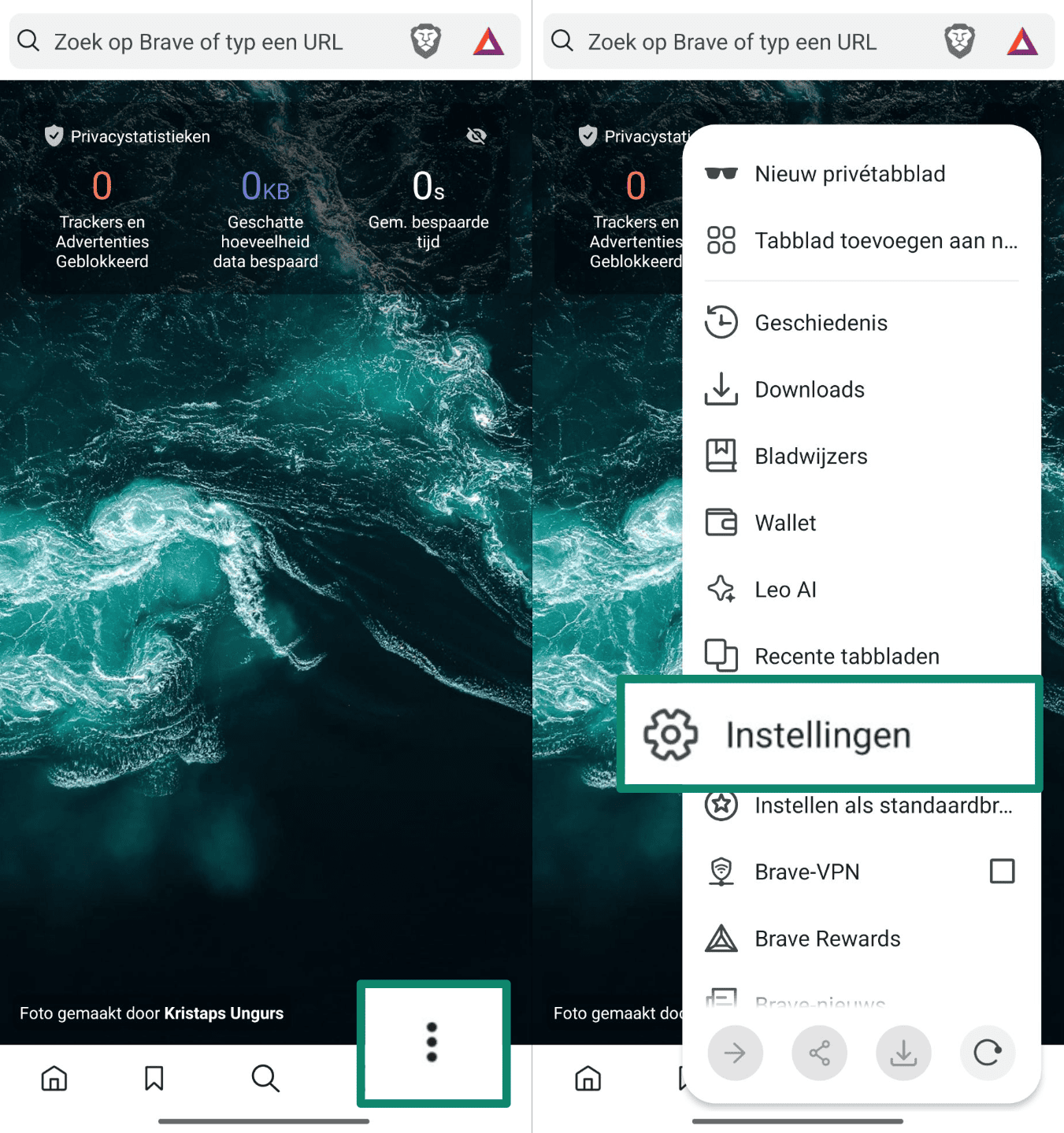Focus the left Zoek op Brave URL field
Image resolution: width=1064 pixels, height=1133 pixels.
(x=198, y=42)
